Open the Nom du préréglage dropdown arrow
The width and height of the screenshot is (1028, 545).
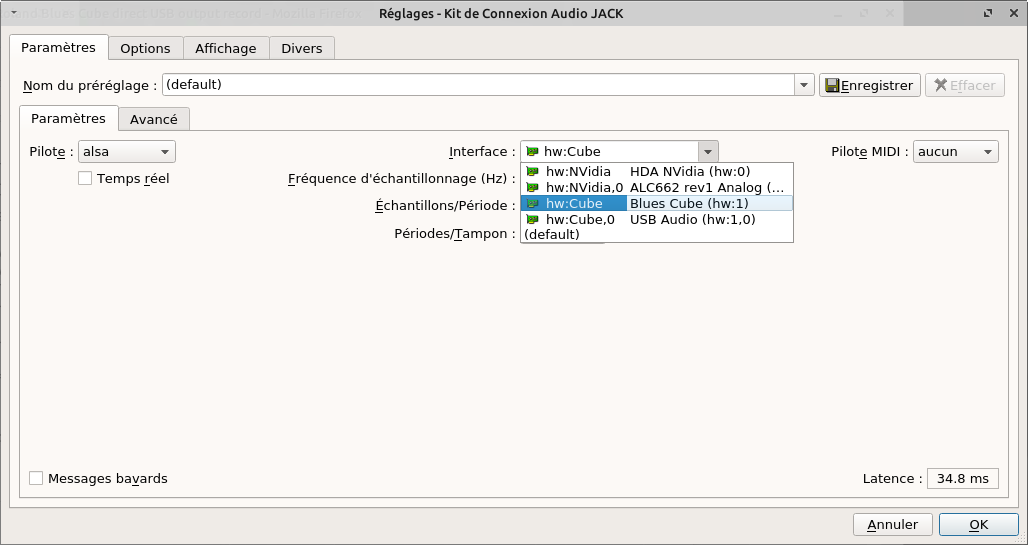(x=804, y=85)
